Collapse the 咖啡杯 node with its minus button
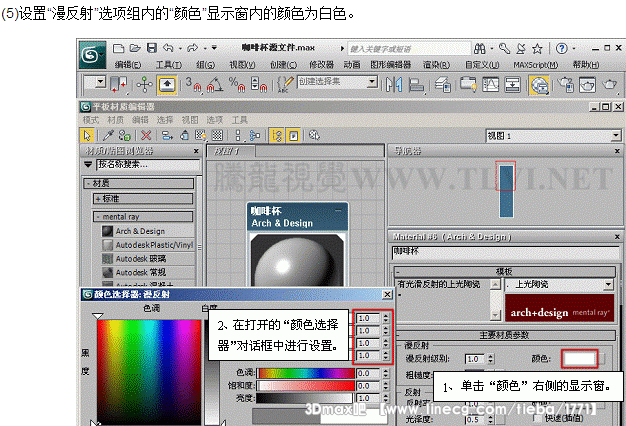626x426 pixels. click(x=339, y=210)
